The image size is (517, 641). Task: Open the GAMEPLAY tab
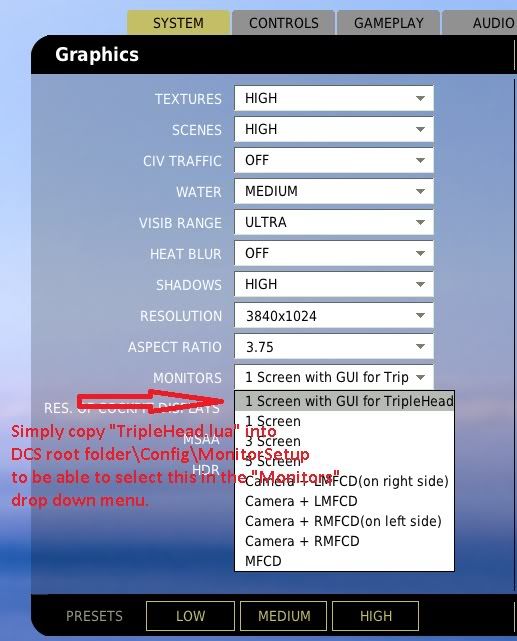389,23
